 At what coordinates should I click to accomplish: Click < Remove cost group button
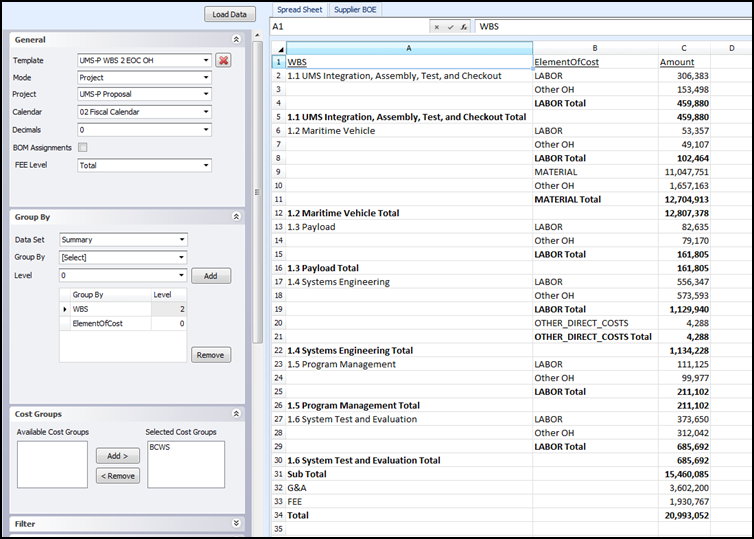pos(118,476)
